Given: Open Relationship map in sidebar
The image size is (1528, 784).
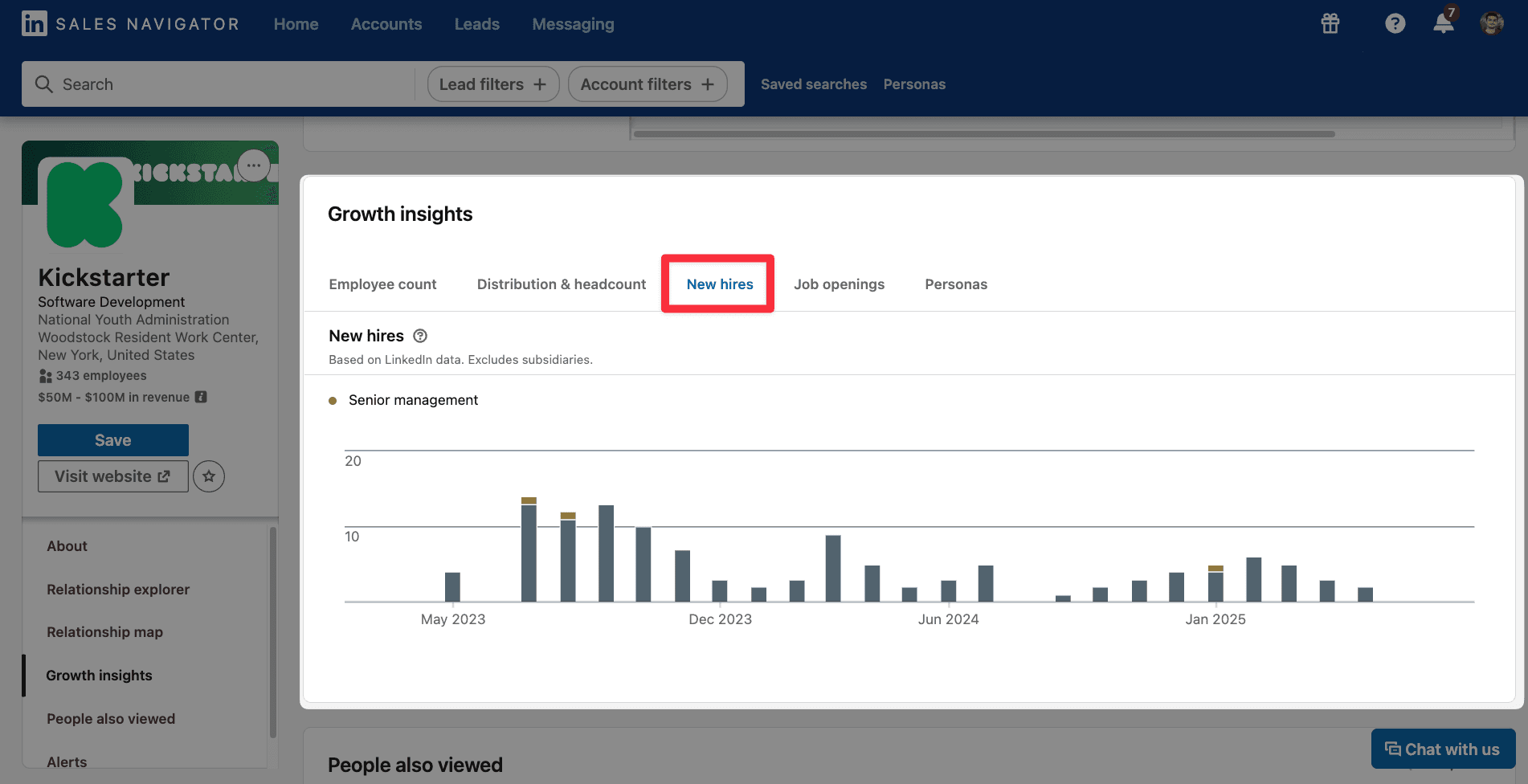Looking at the screenshot, I should pos(104,632).
